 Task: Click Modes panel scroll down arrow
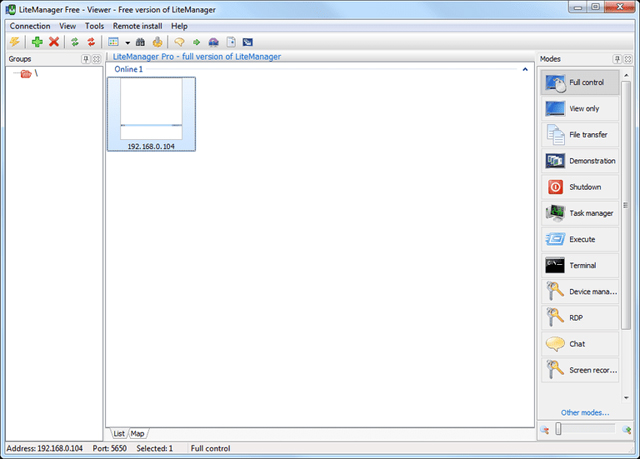pyautogui.click(x=626, y=398)
